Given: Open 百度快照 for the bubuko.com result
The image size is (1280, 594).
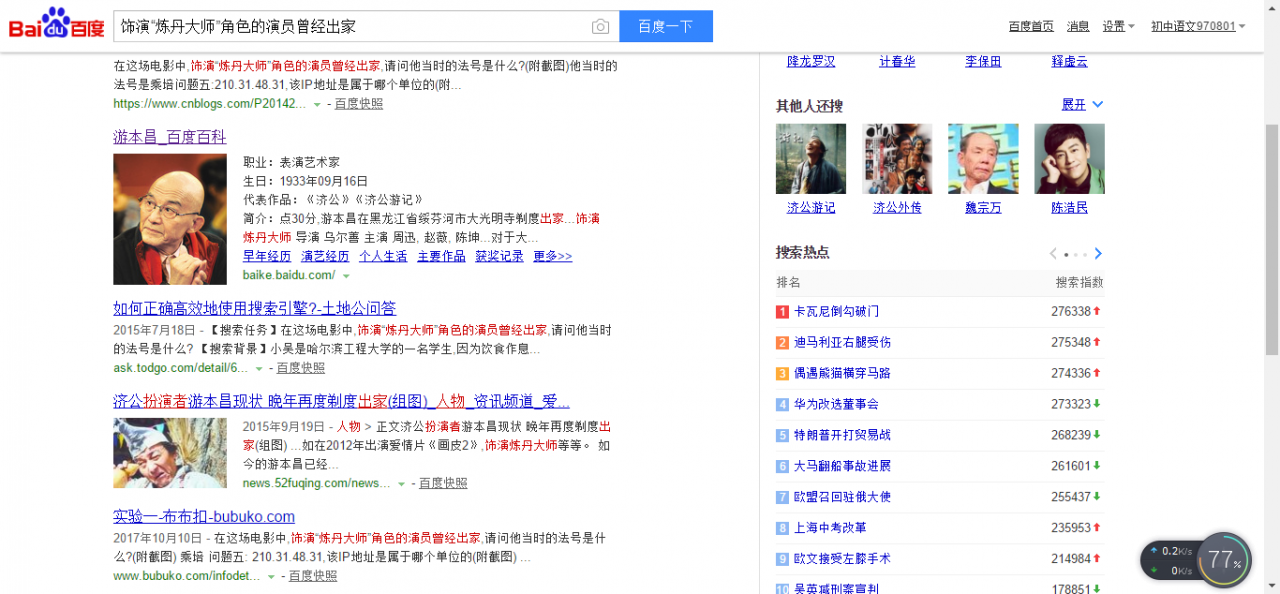Looking at the screenshot, I should pyautogui.click(x=313, y=576).
